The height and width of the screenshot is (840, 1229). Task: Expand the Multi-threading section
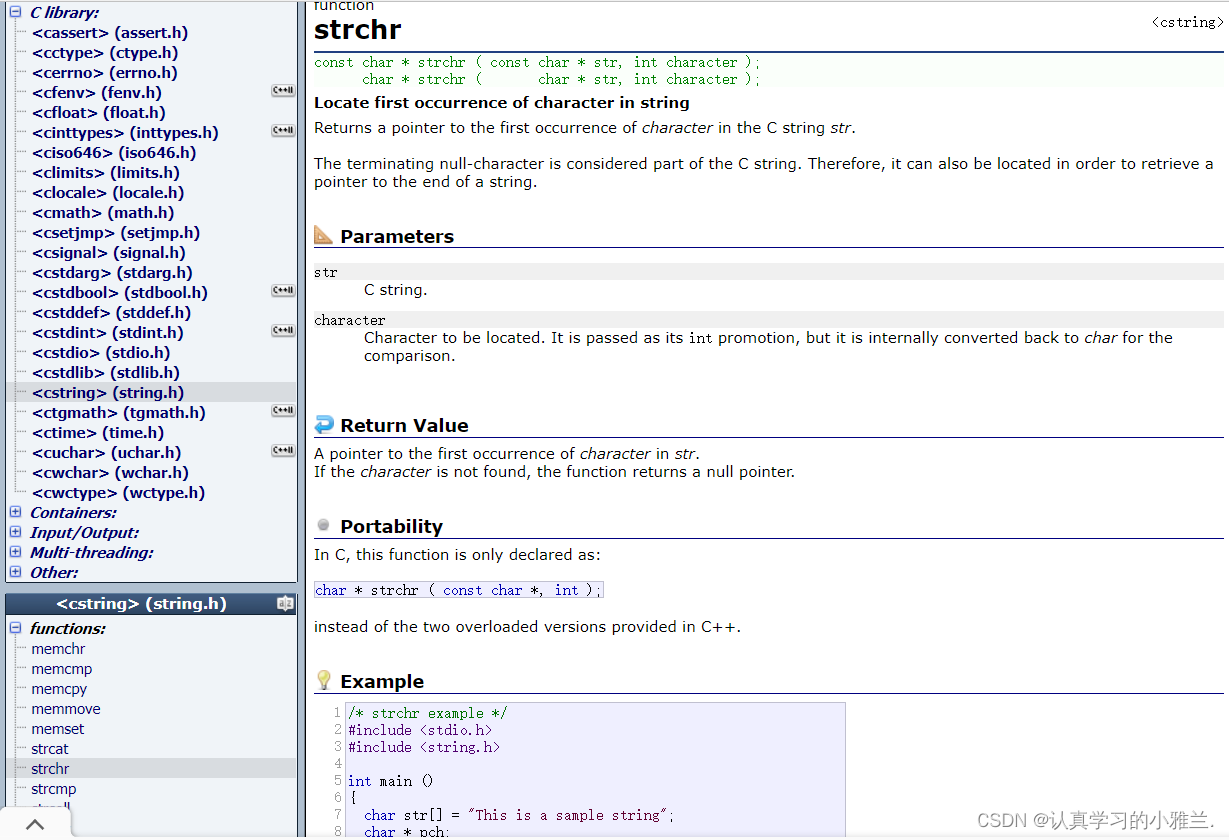coord(15,552)
